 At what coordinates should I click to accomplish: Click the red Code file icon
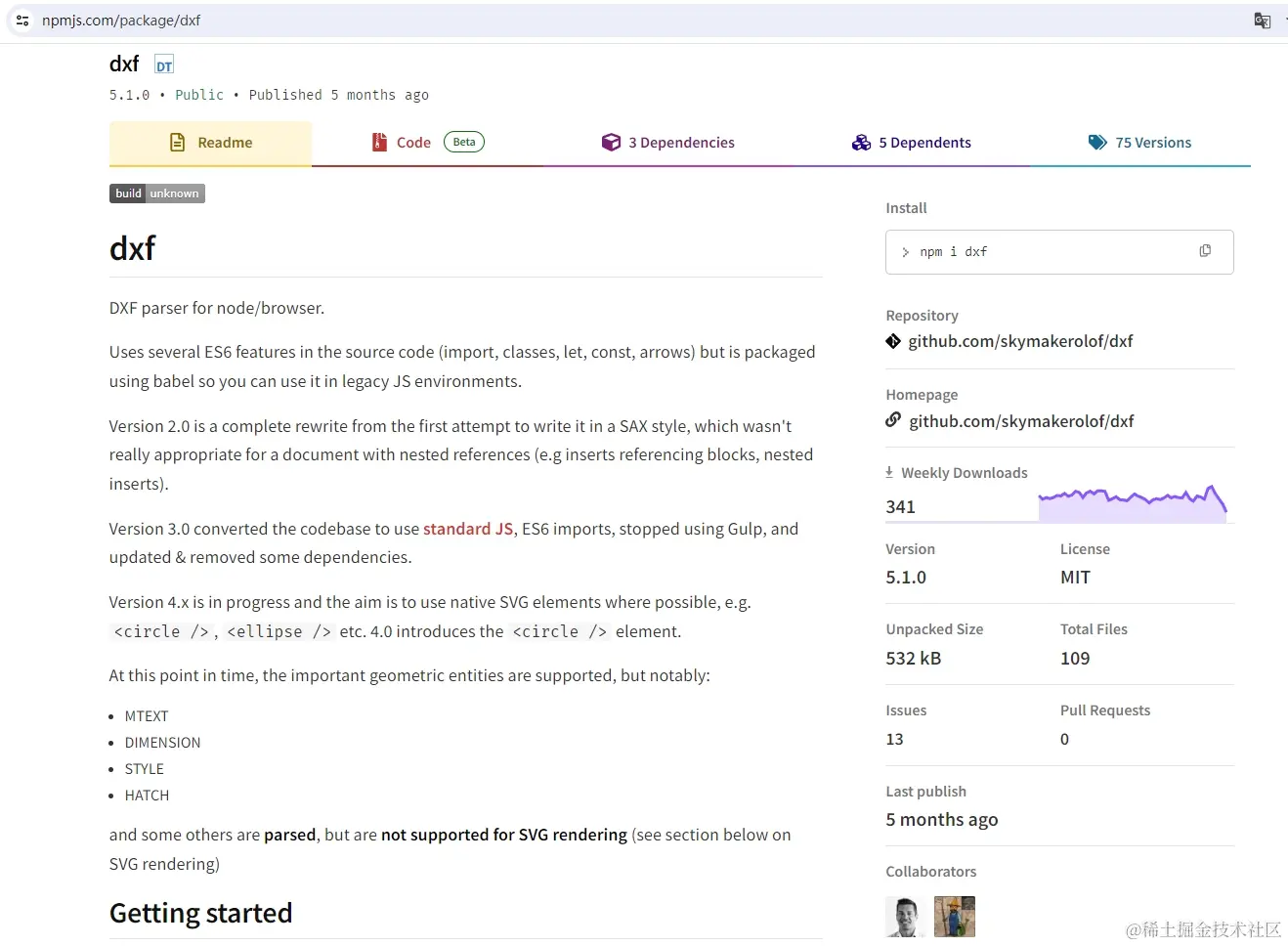(379, 143)
